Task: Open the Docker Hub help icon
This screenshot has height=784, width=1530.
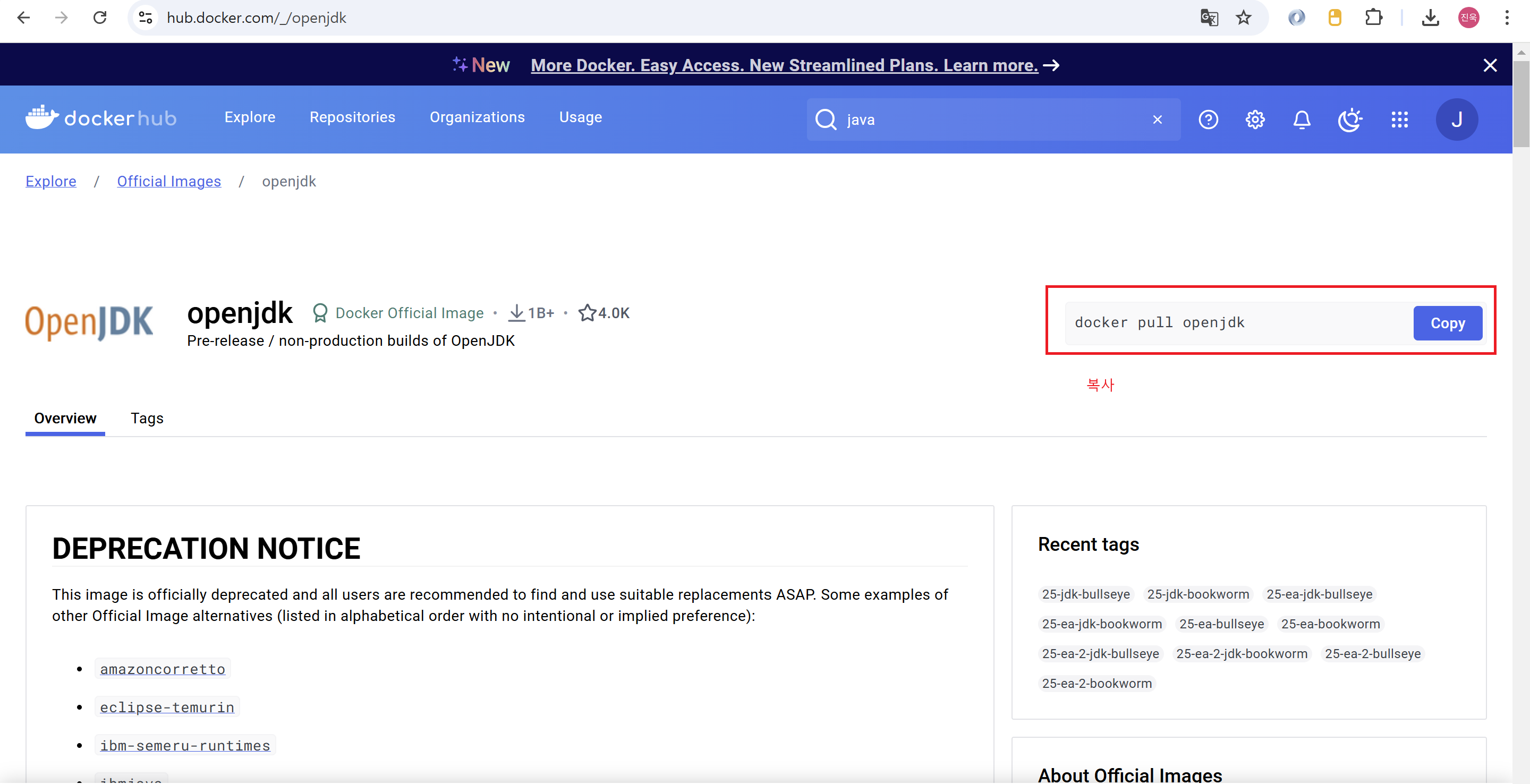Action: (x=1208, y=120)
